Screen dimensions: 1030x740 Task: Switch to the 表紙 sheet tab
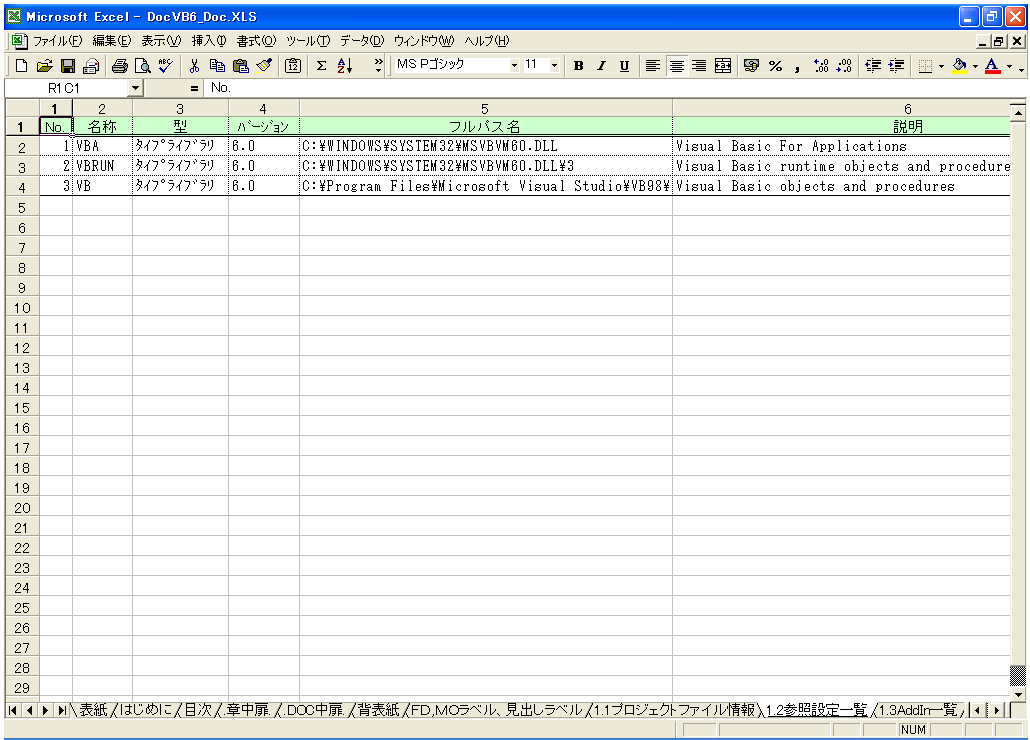[93, 710]
